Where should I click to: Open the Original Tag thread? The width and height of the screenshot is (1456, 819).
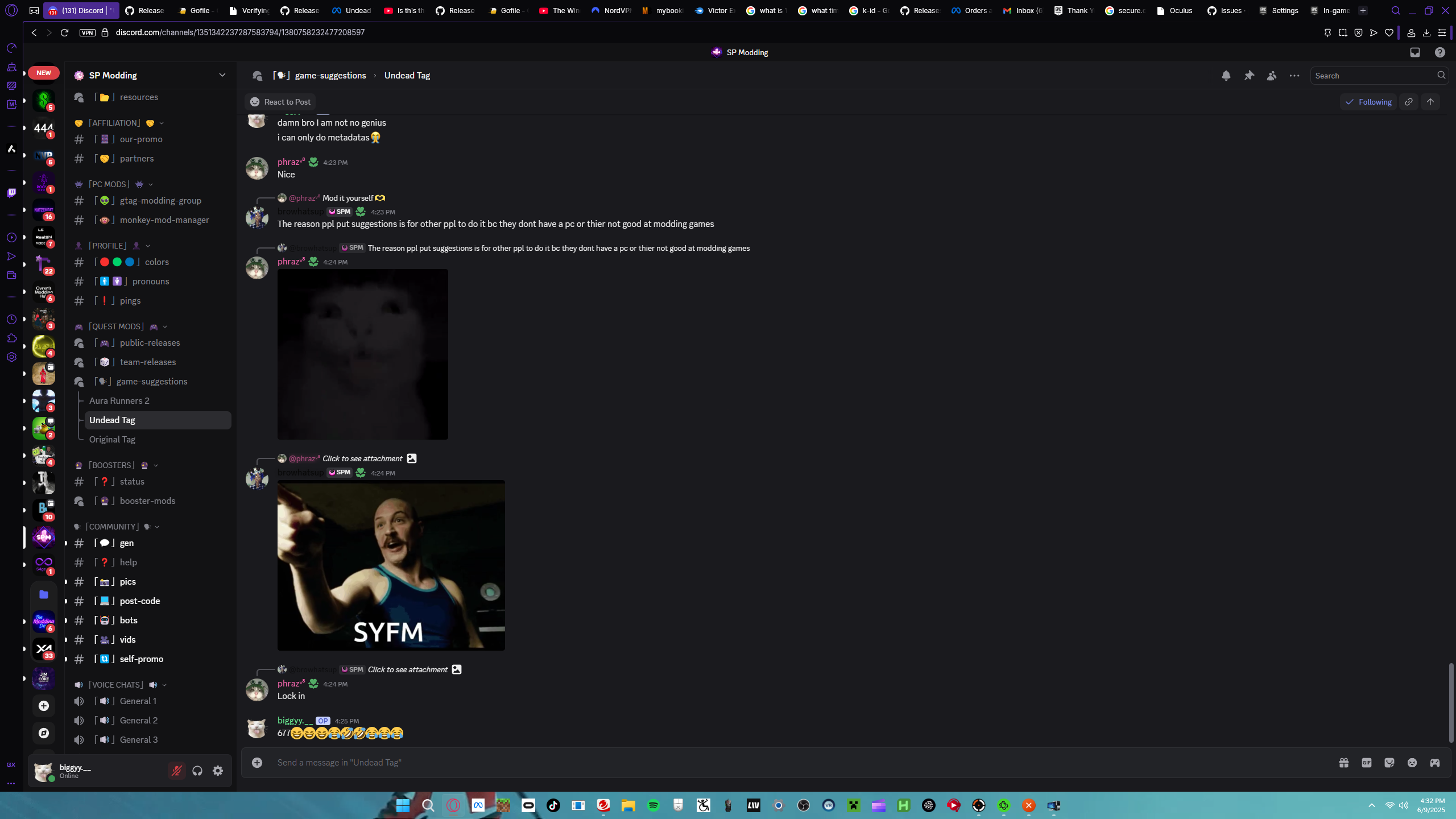(112, 440)
